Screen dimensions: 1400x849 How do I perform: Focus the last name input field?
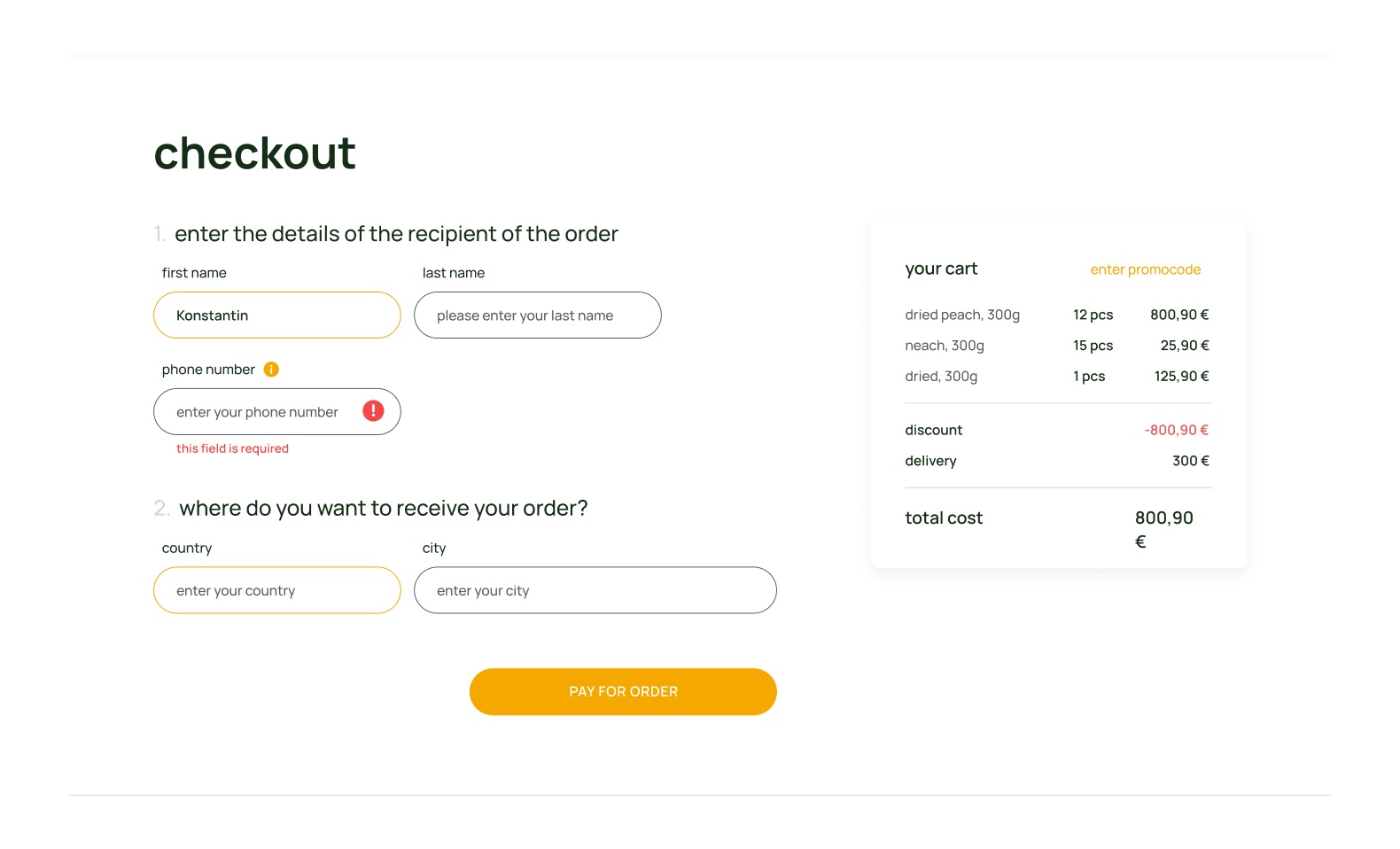538,315
